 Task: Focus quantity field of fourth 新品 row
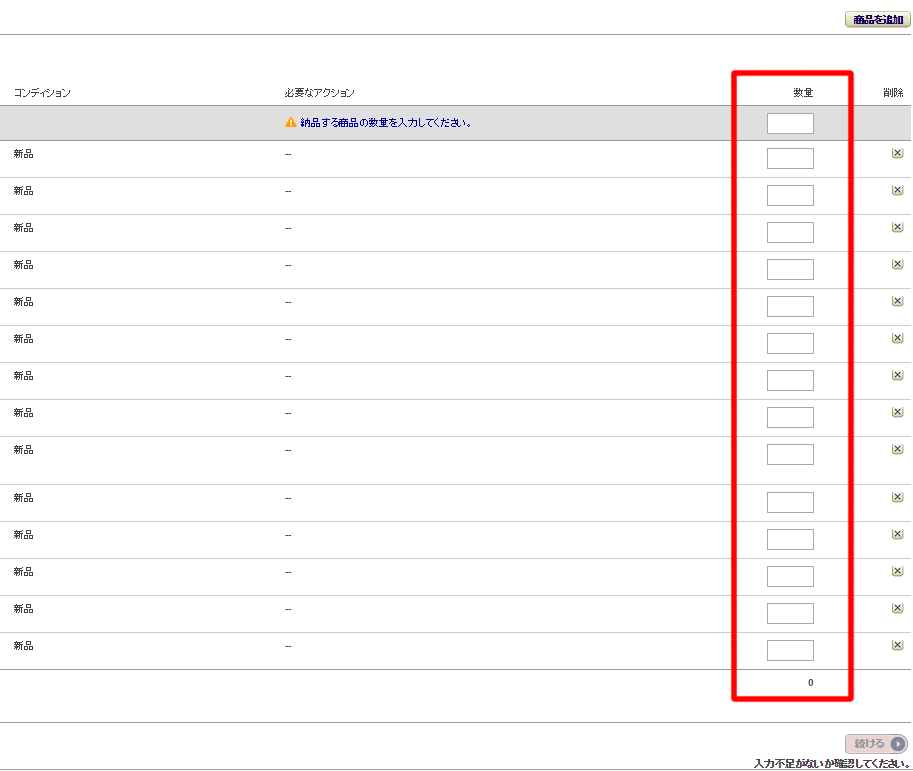point(790,270)
